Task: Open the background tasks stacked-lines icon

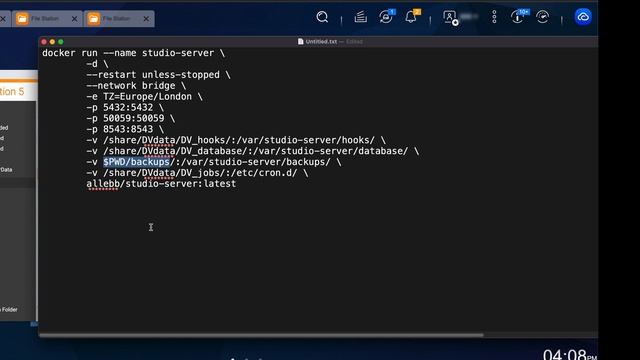Action: click(x=360, y=17)
